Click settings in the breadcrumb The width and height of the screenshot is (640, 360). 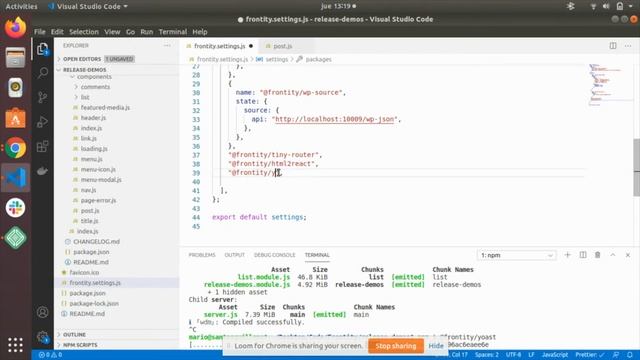[276, 59]
